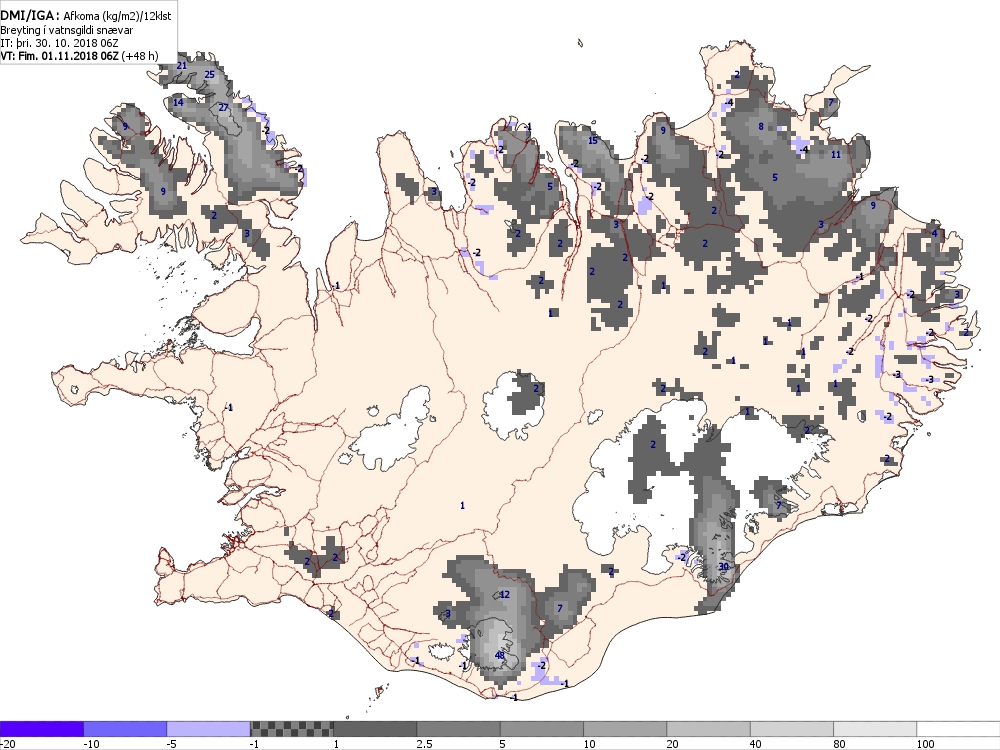Click the near-white 80 to 100 legend swatch

(875, 728)
